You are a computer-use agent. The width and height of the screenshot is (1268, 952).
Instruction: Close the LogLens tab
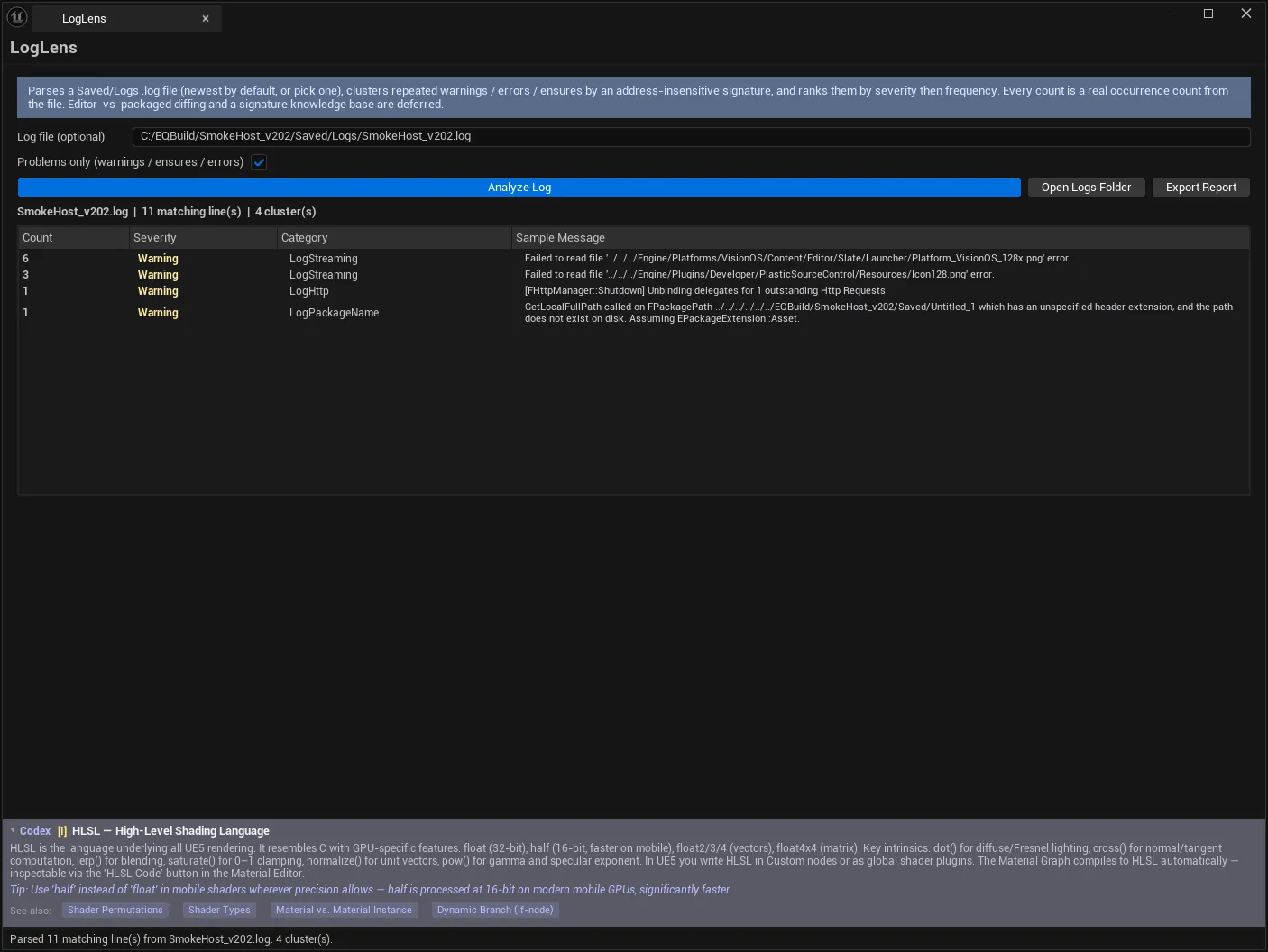click(206, 19)
